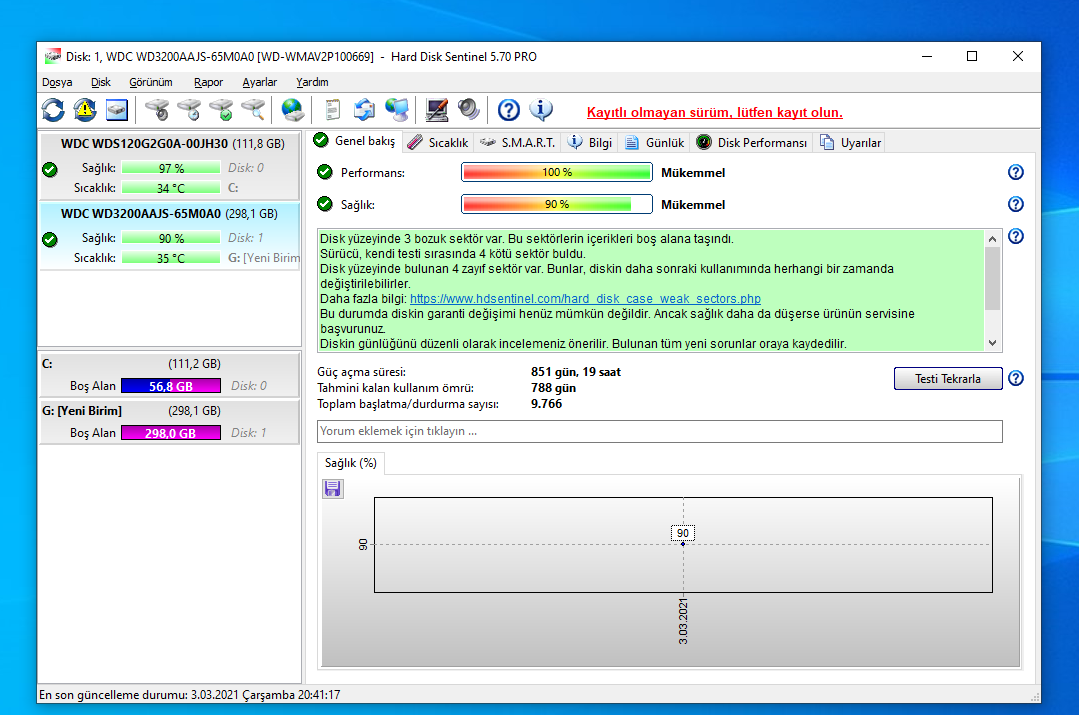Open the Dosya menu
This screenshot has height=715, width=1079.
click(x=57, y=82)
